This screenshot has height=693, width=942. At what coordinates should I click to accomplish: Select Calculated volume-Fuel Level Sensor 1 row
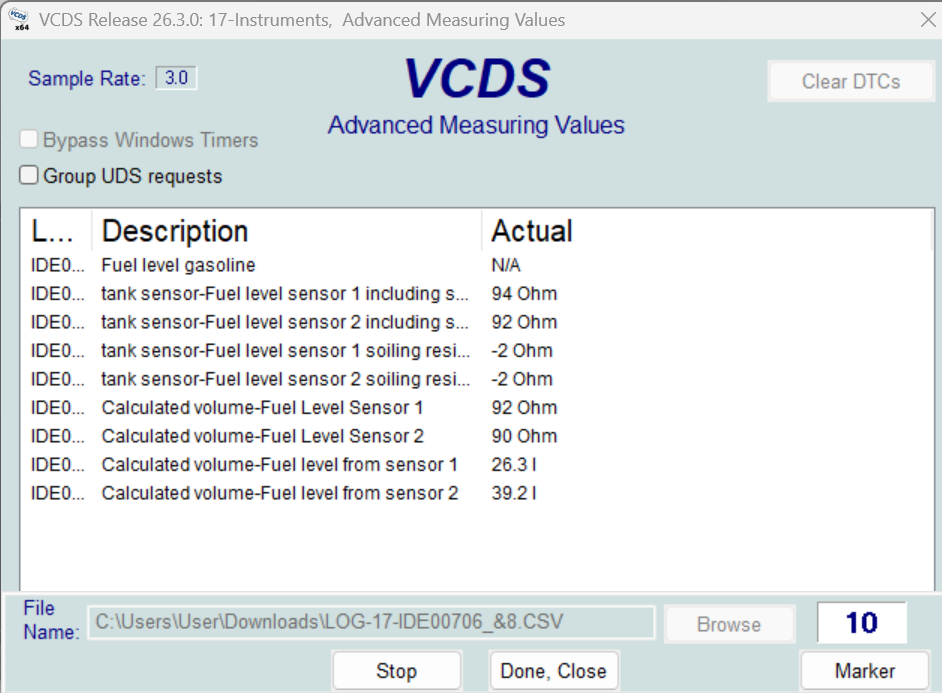coord(477,408)
